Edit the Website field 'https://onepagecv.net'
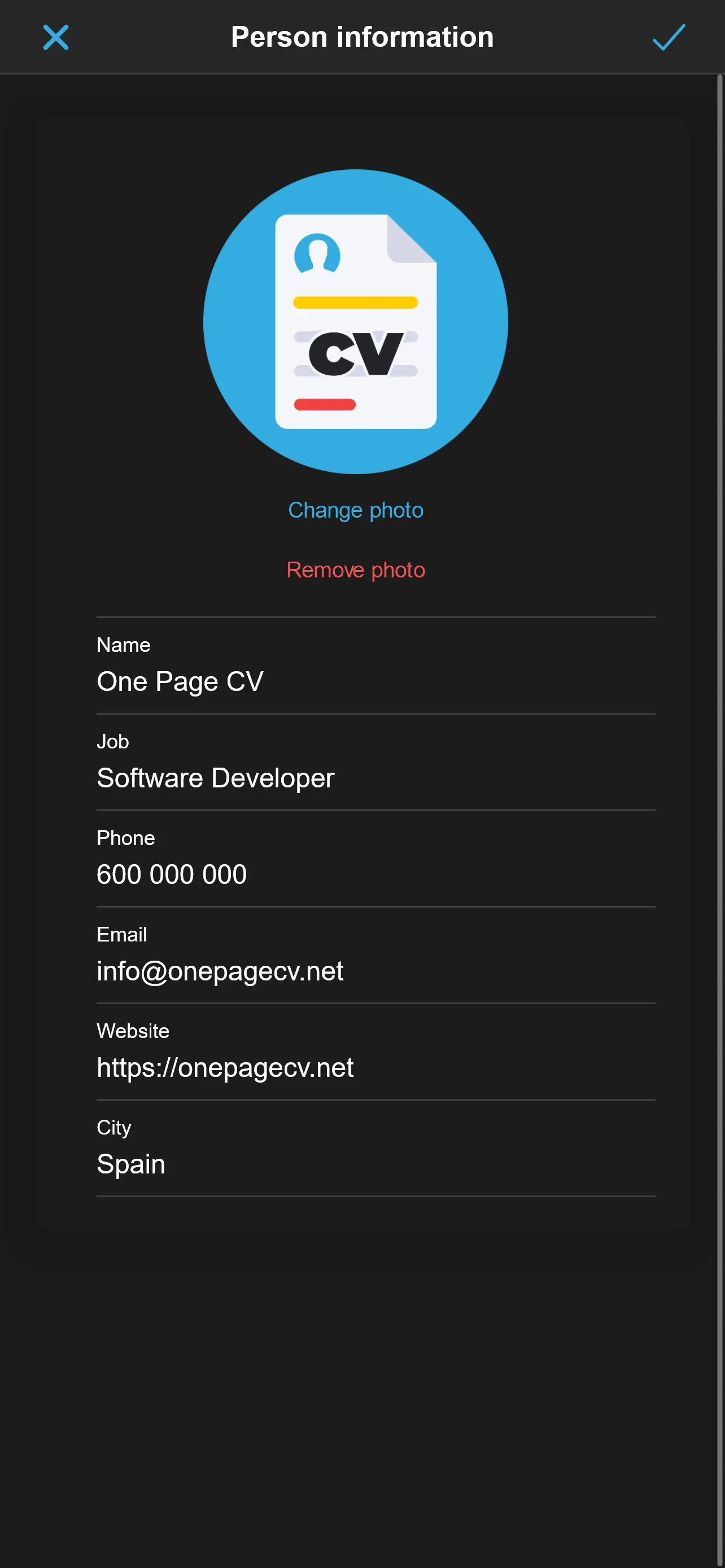725x1568 pixels. tap(375, 1068)
